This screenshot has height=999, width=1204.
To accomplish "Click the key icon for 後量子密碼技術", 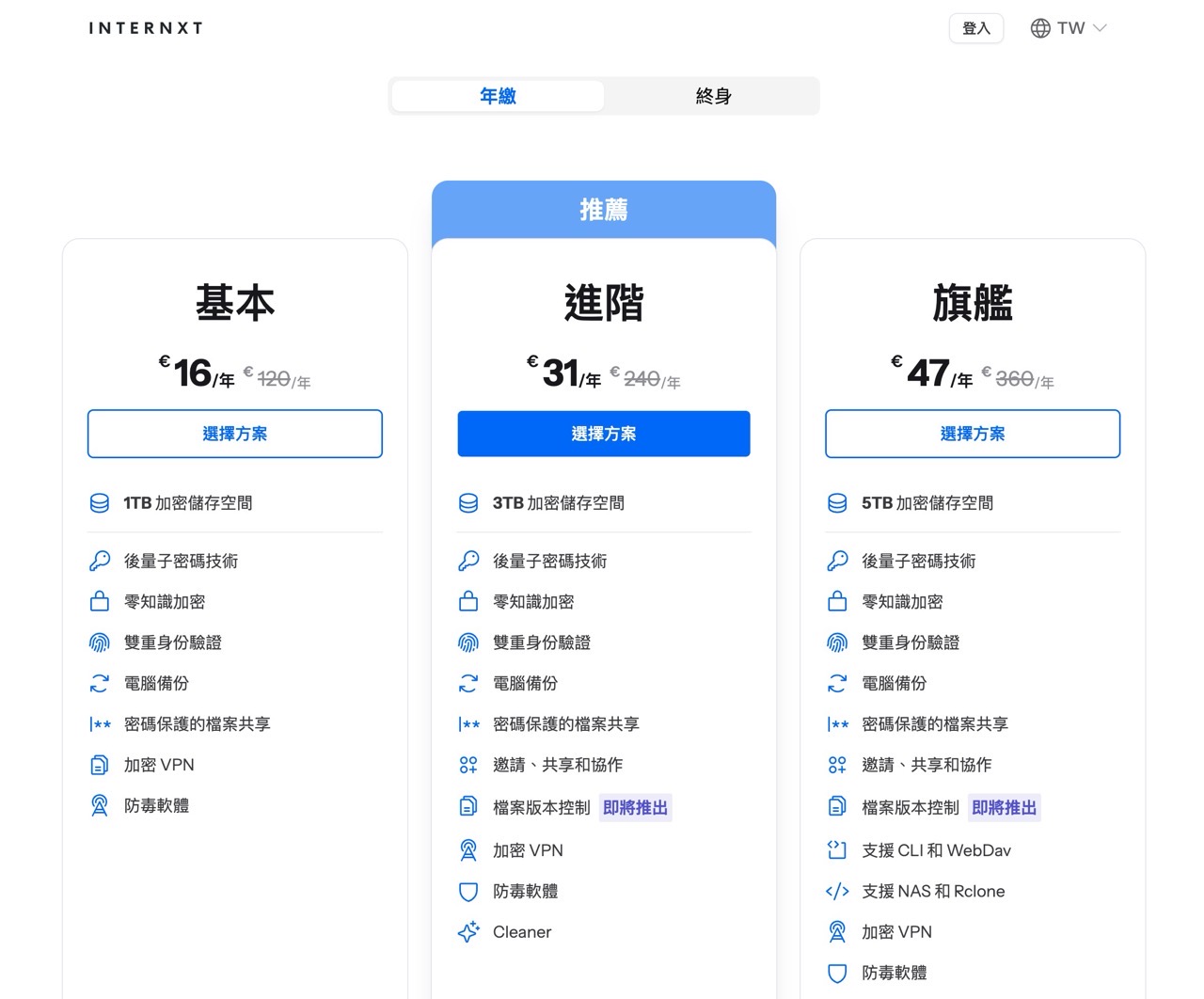I will [99, 561].
